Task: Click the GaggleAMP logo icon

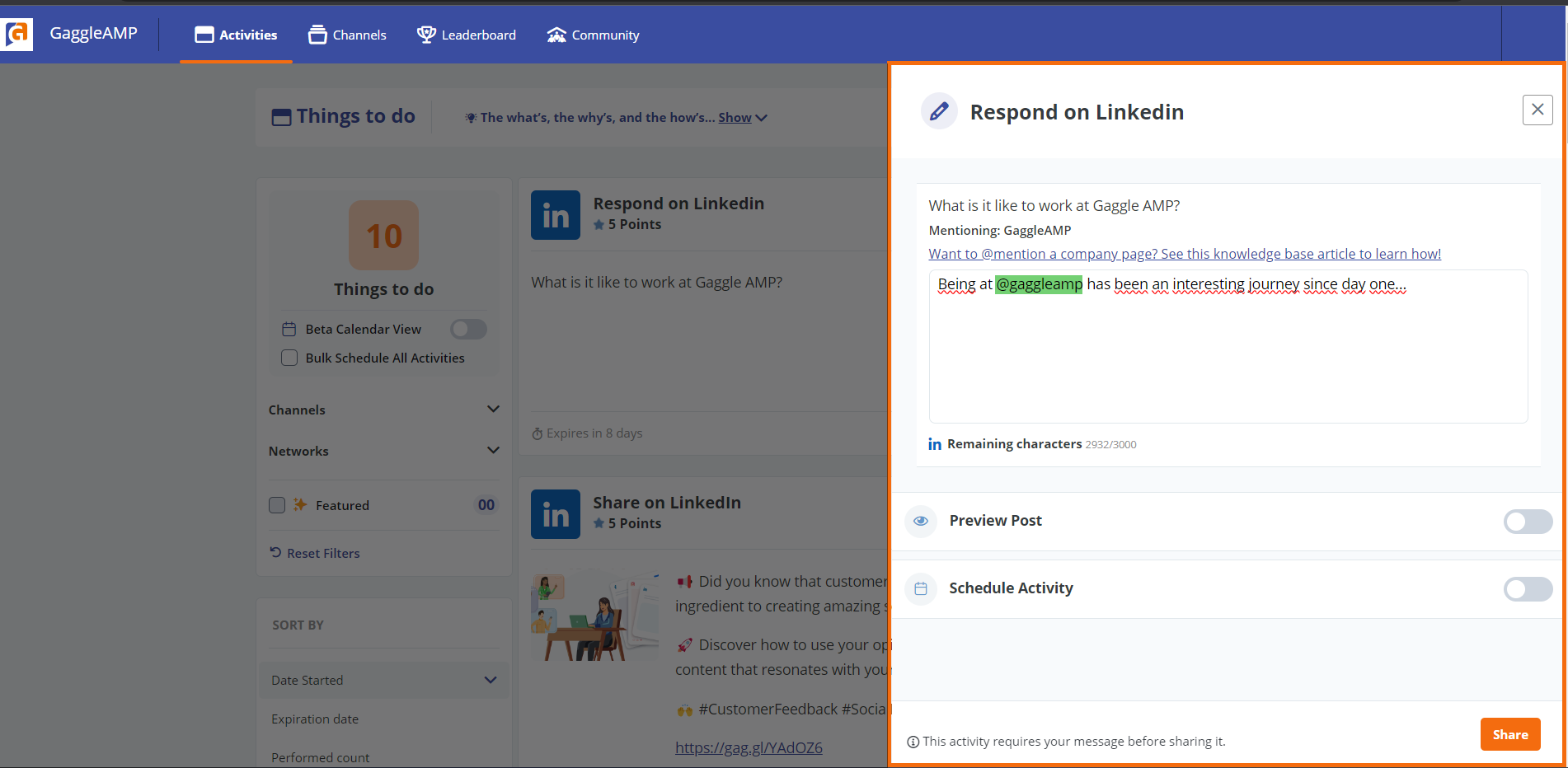Action: coord(16,34)
